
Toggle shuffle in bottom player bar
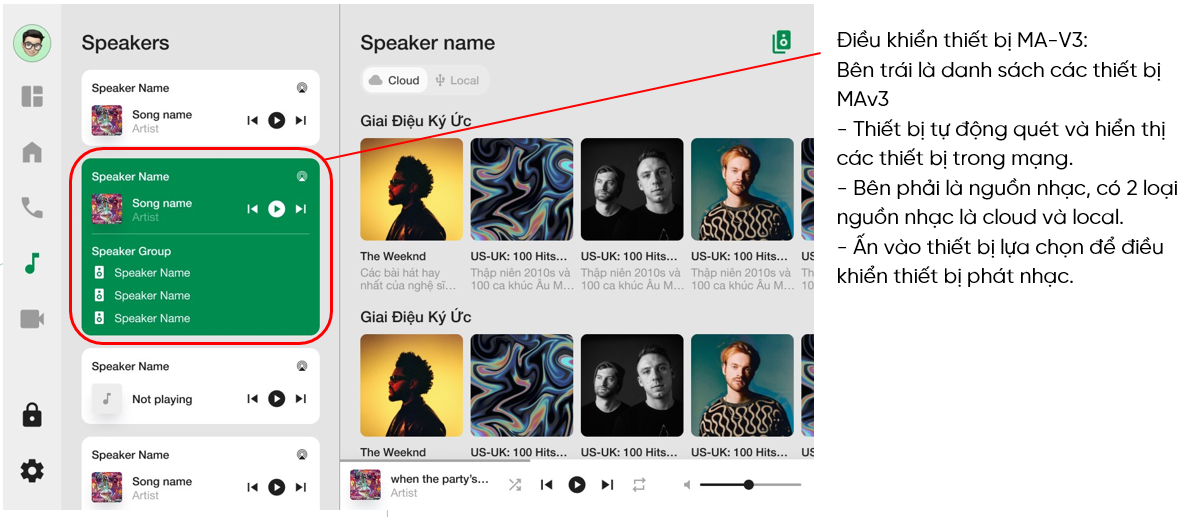(515, 484)
